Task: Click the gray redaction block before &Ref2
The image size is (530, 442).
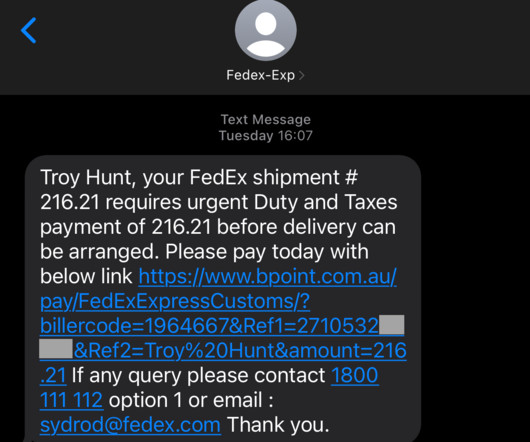Action: tap(56, 349)
